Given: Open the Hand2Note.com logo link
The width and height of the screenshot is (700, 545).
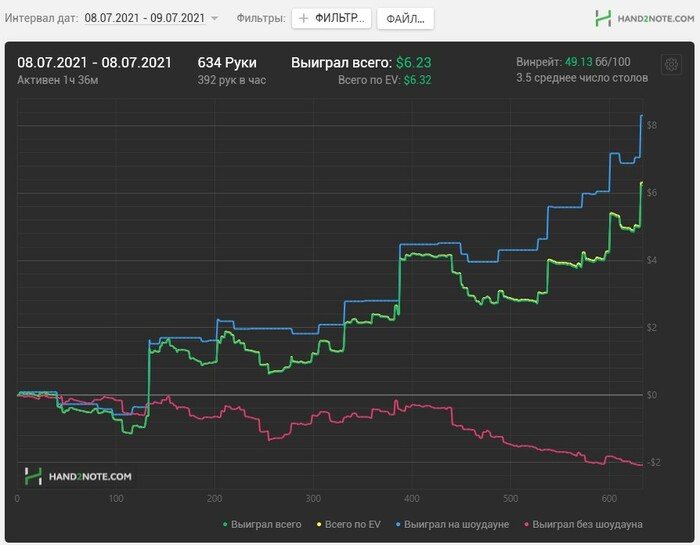Looking at the screenshot, I should [645, 18].
